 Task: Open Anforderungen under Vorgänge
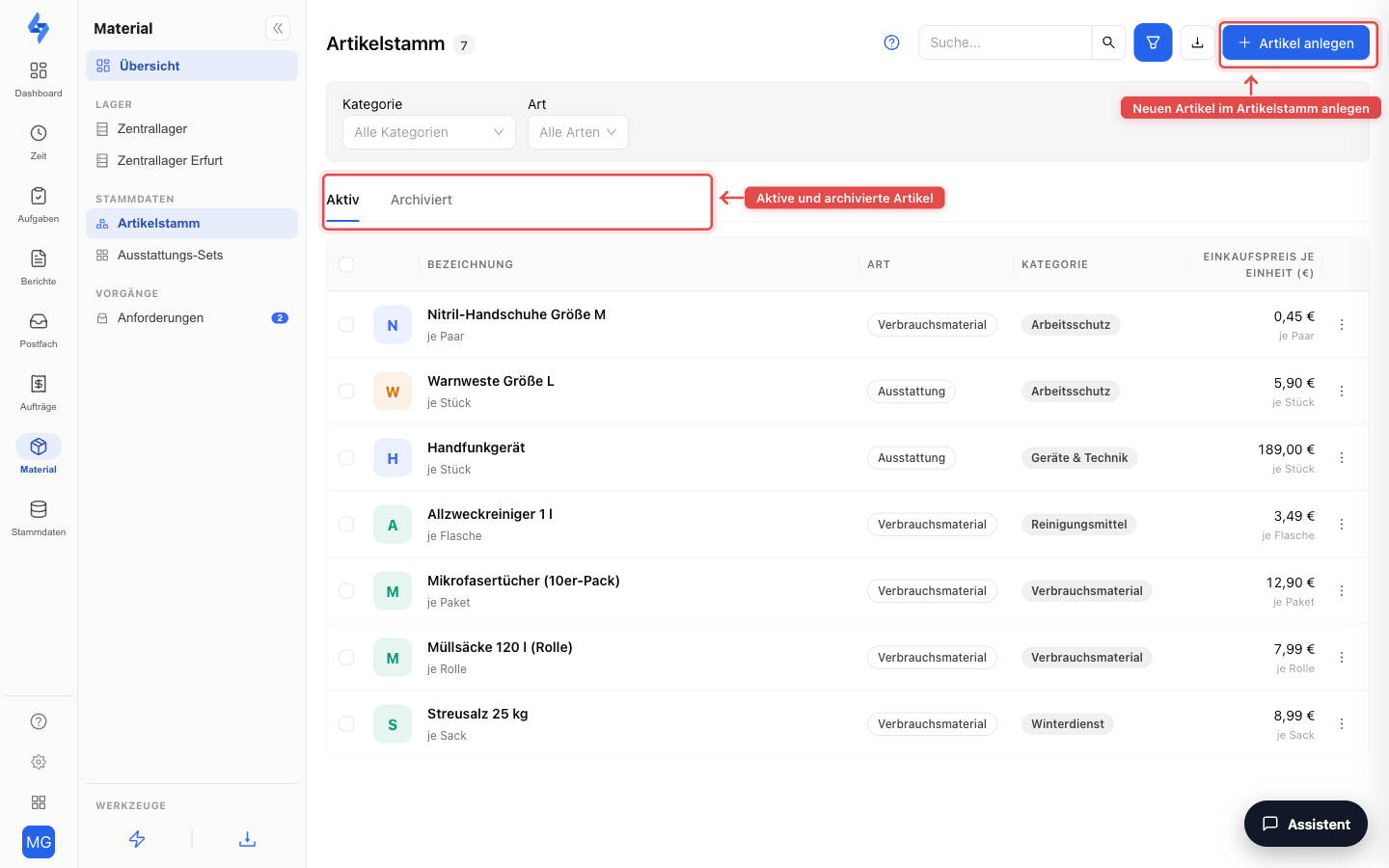pos(192,317)
